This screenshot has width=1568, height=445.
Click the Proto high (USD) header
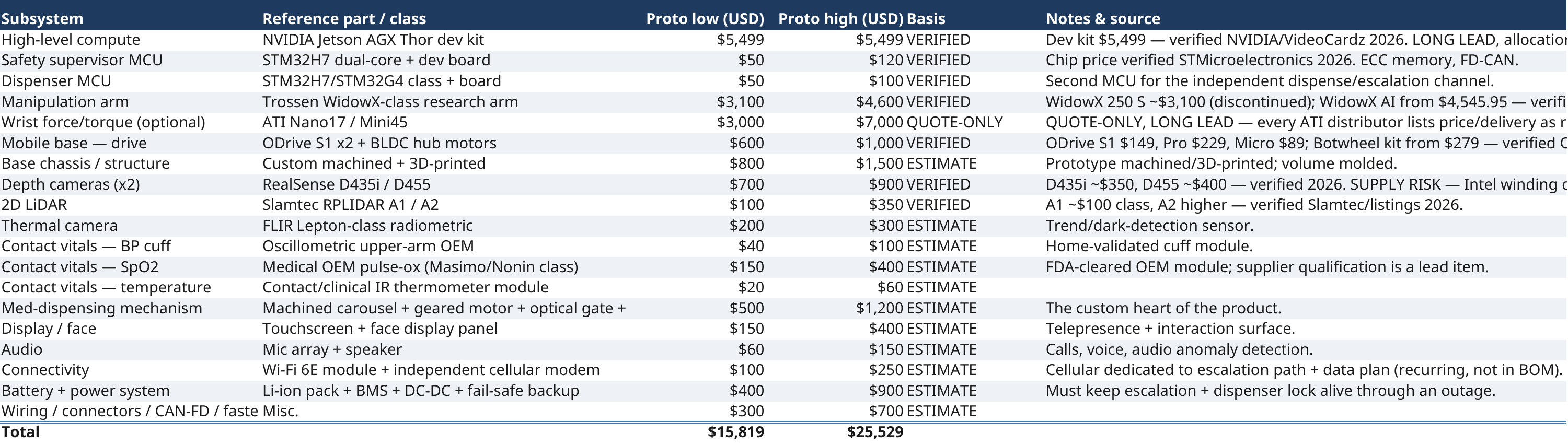click(840, 19)
